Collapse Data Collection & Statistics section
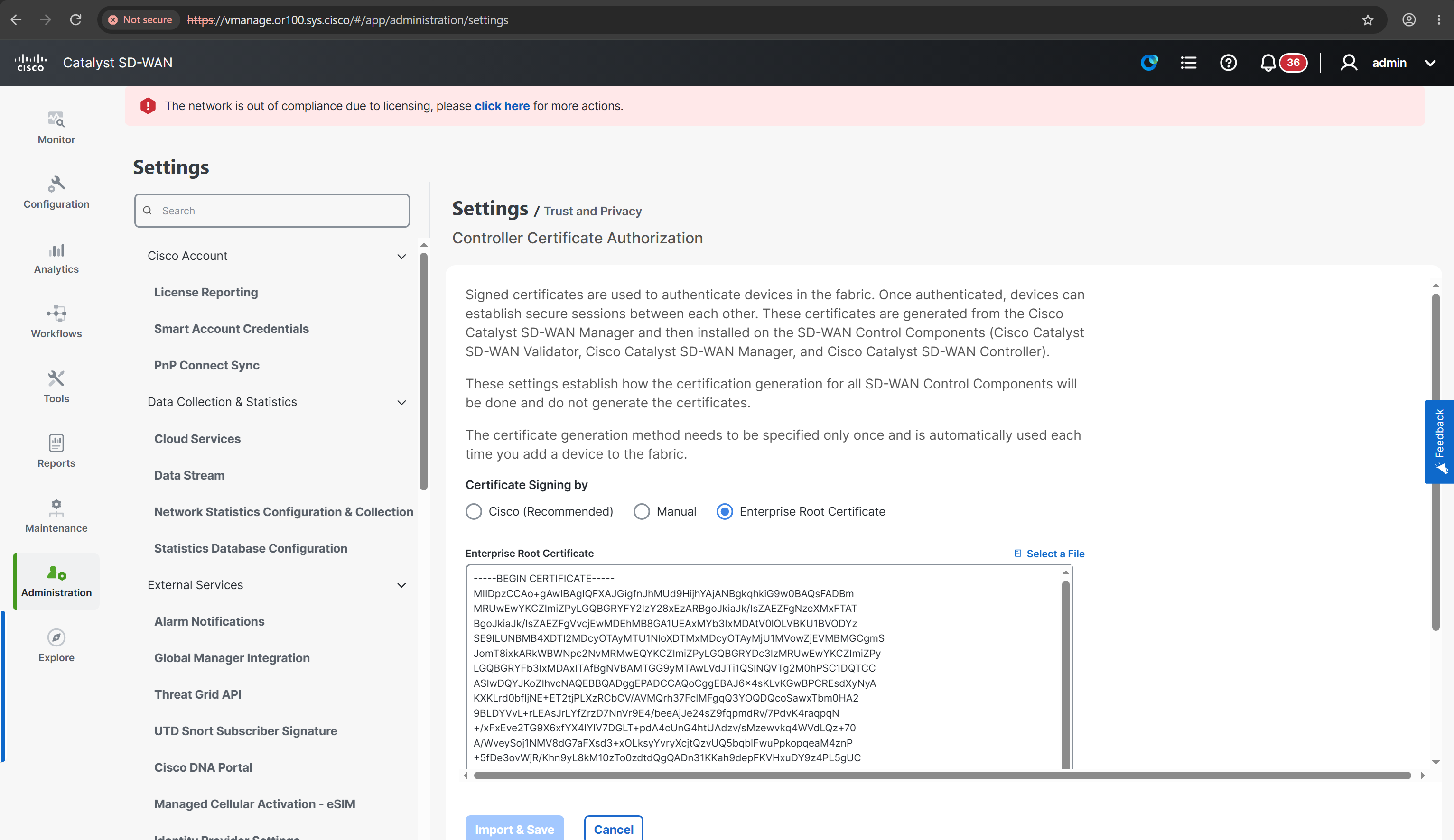 click(x=401, y=402)
